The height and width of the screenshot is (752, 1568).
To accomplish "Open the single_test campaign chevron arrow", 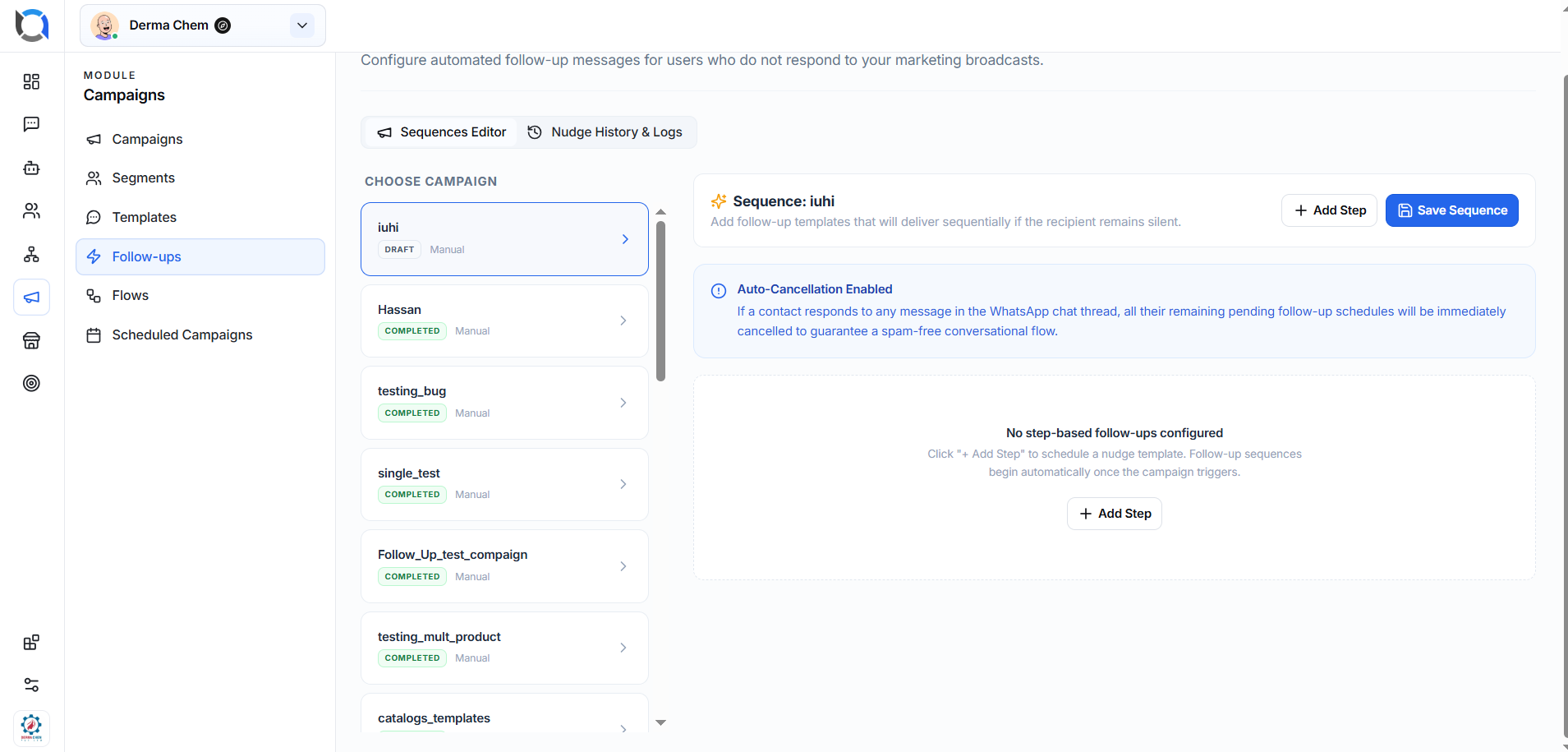I will tap(623, 484).
